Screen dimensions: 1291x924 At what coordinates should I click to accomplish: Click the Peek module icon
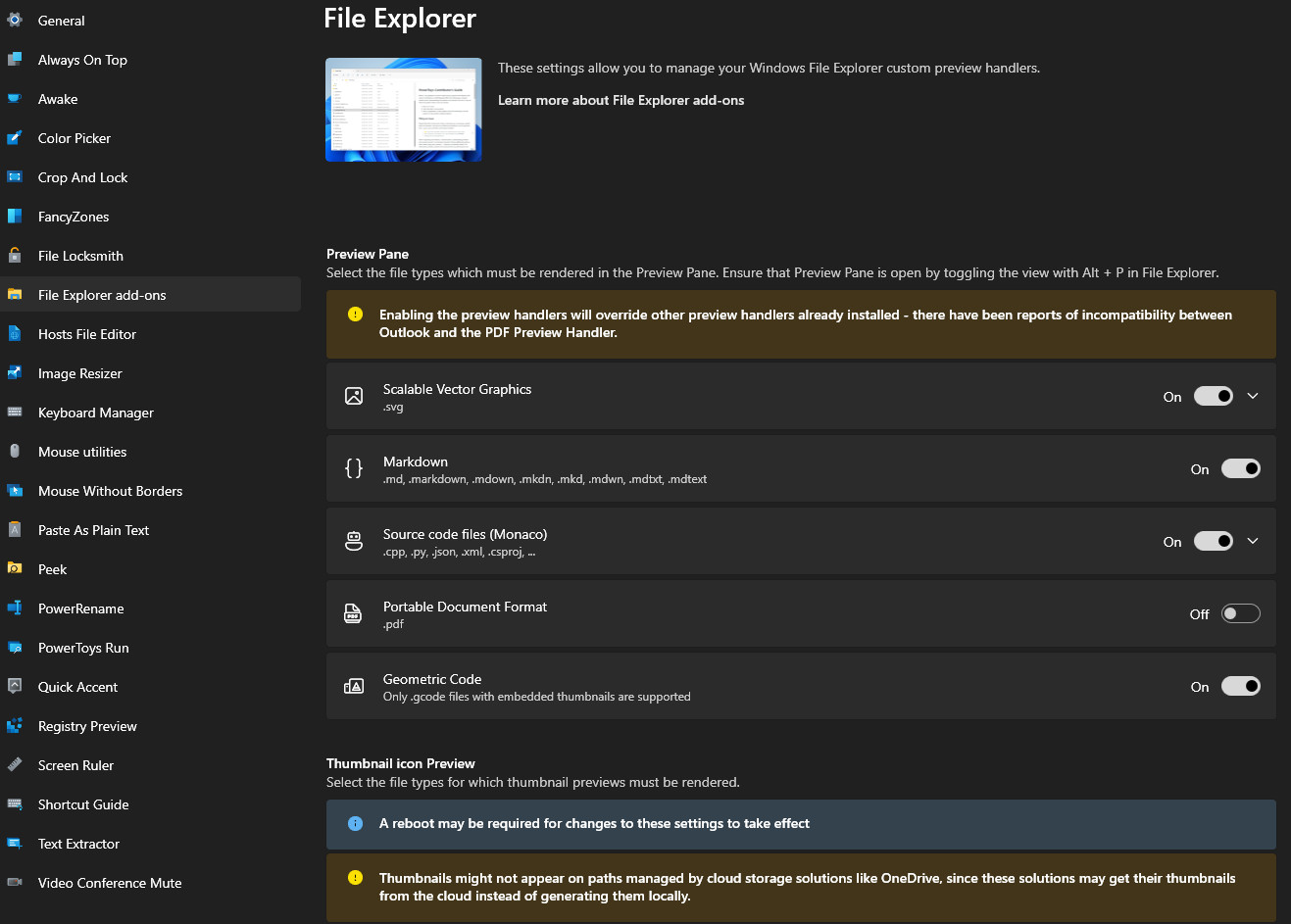[x=18, y=569]
